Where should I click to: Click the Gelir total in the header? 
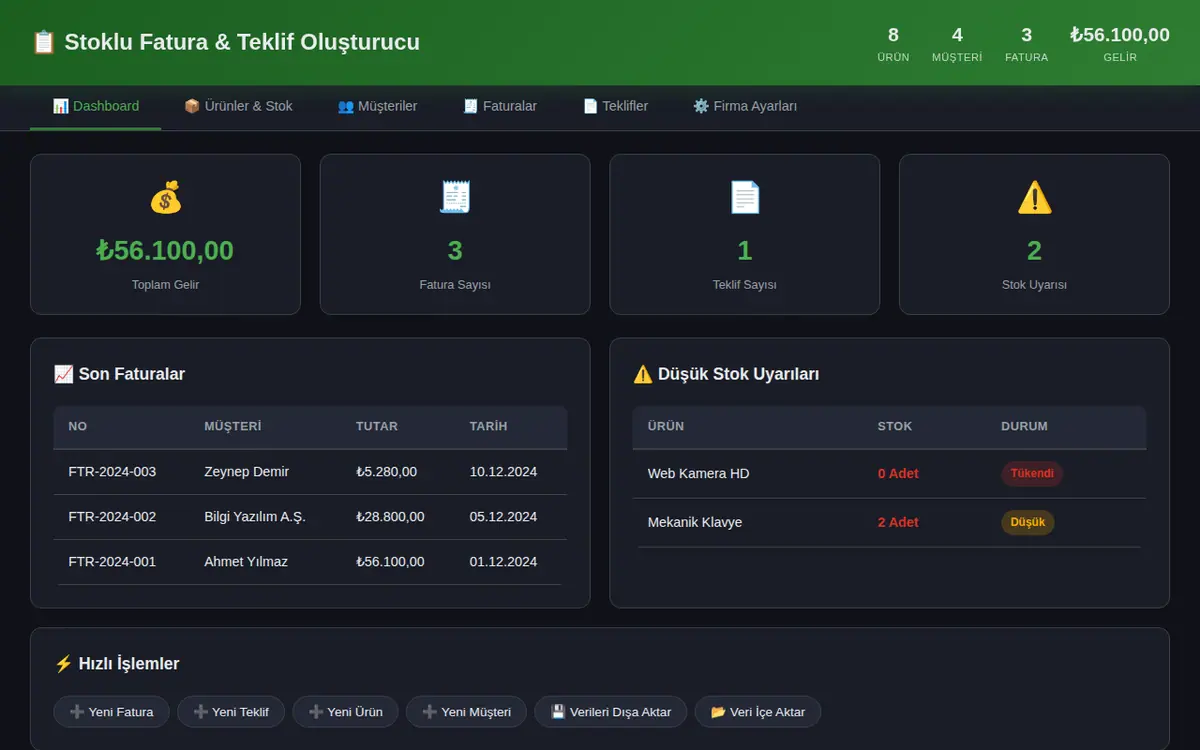pyautogui.click(x=1120, y=44)
